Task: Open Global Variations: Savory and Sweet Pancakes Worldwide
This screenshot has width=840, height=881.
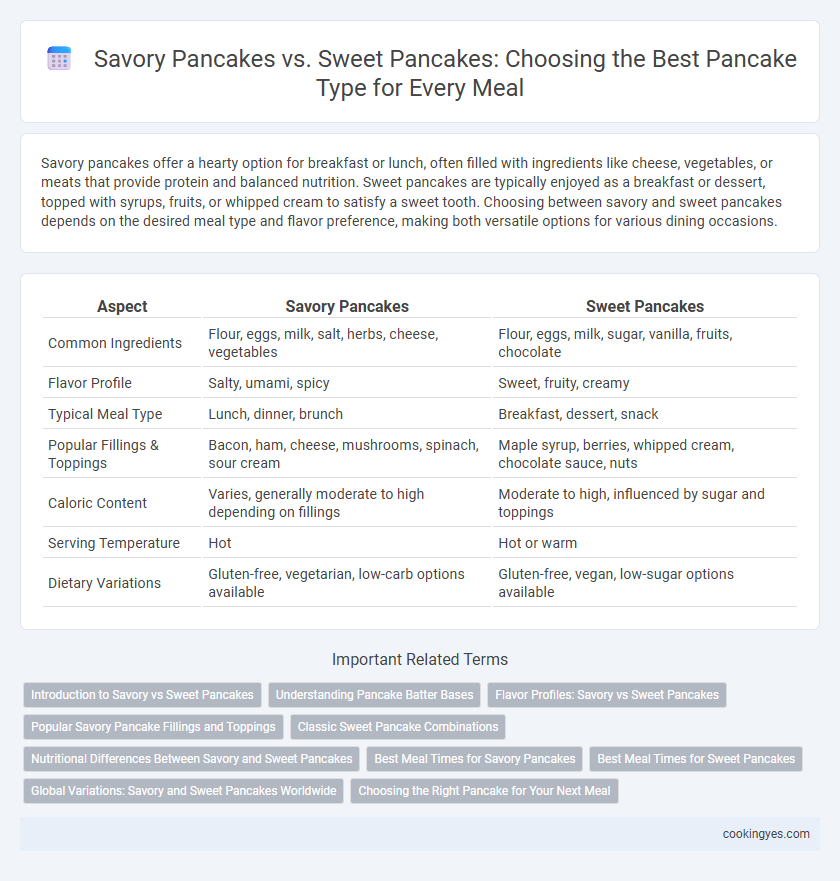Action: point(184,791)
